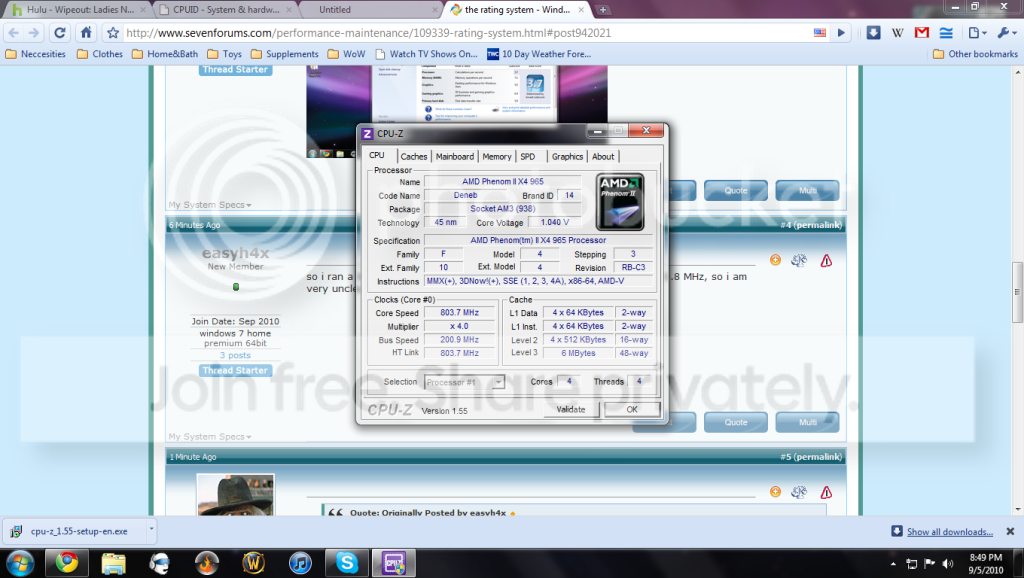Viewport: 1024px width, 578px height.
Task: Open the CPU-Z taskbar icon
Action: 394,563
